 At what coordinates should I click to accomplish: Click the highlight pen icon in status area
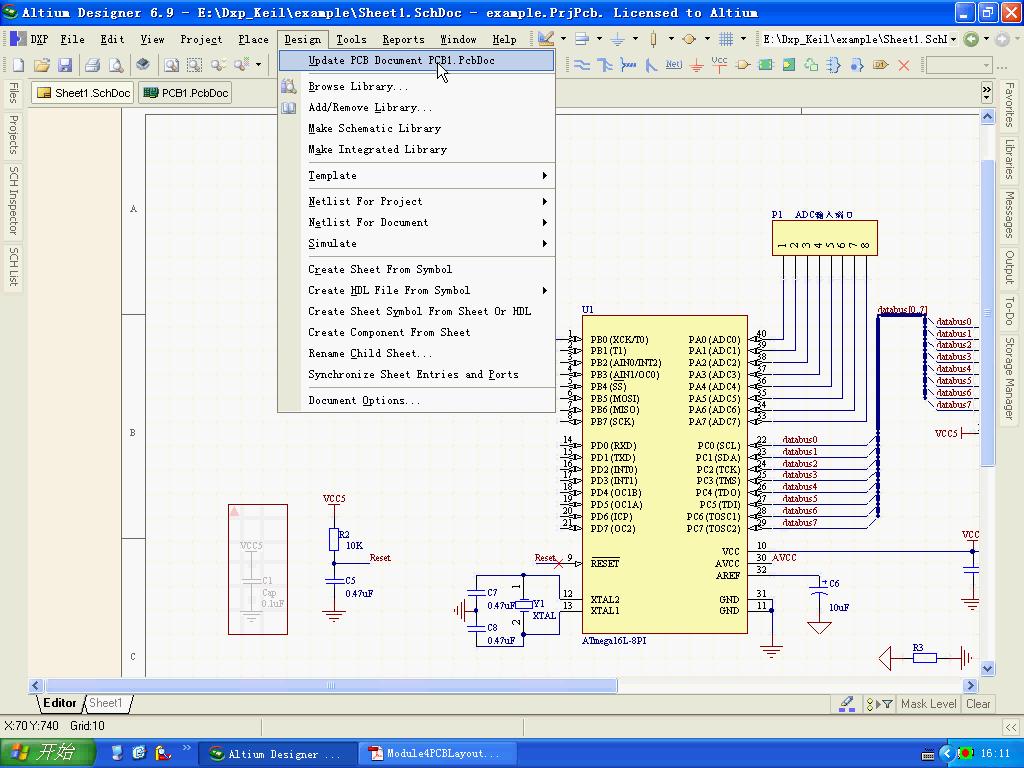coord(847,704)
